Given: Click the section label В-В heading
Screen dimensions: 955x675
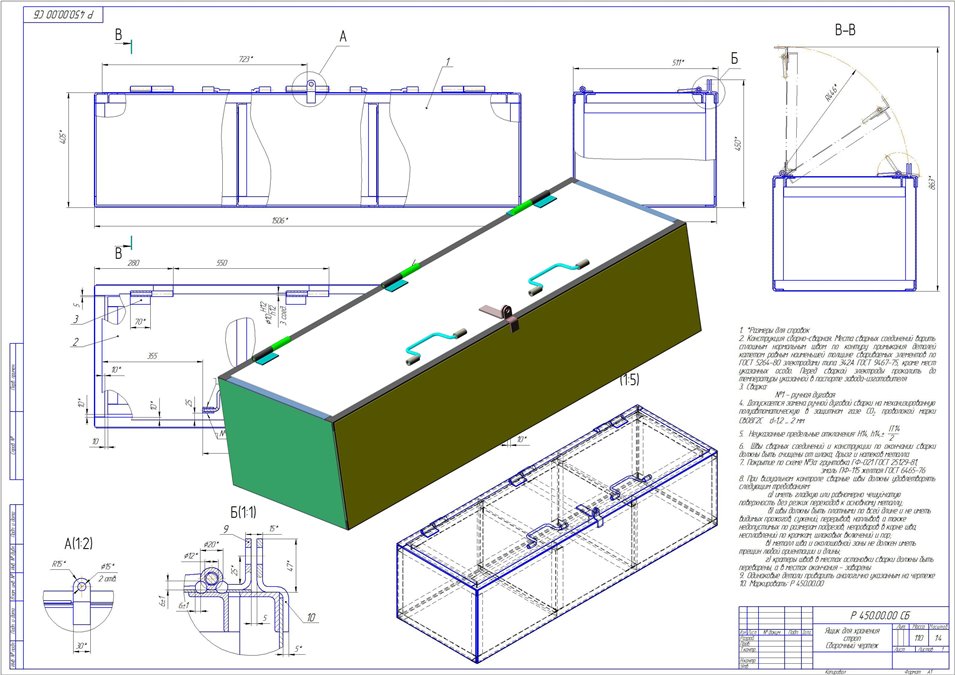Looking at the screenshot, I should pos(845,30).
